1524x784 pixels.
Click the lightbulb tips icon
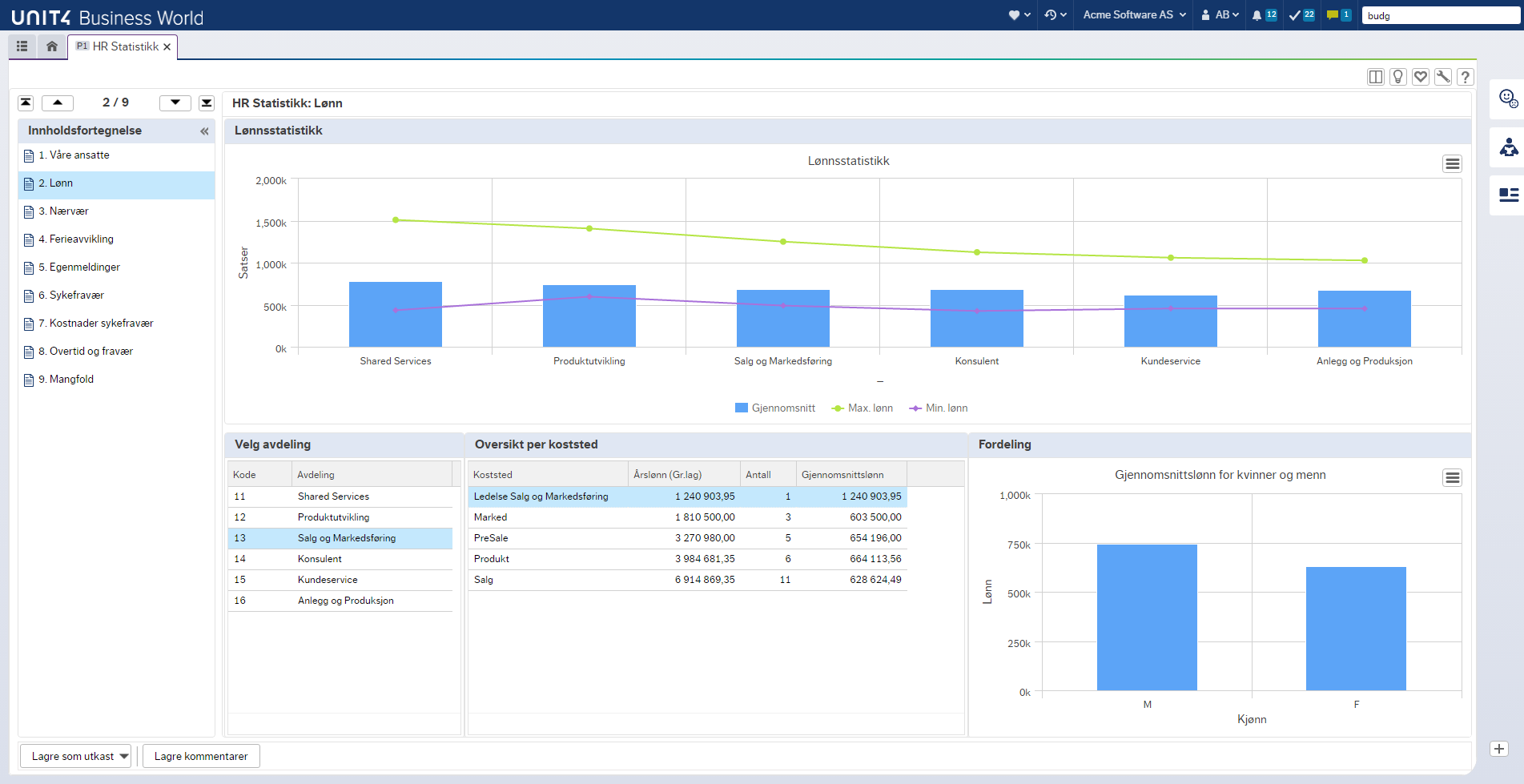tap(1398, 77)
